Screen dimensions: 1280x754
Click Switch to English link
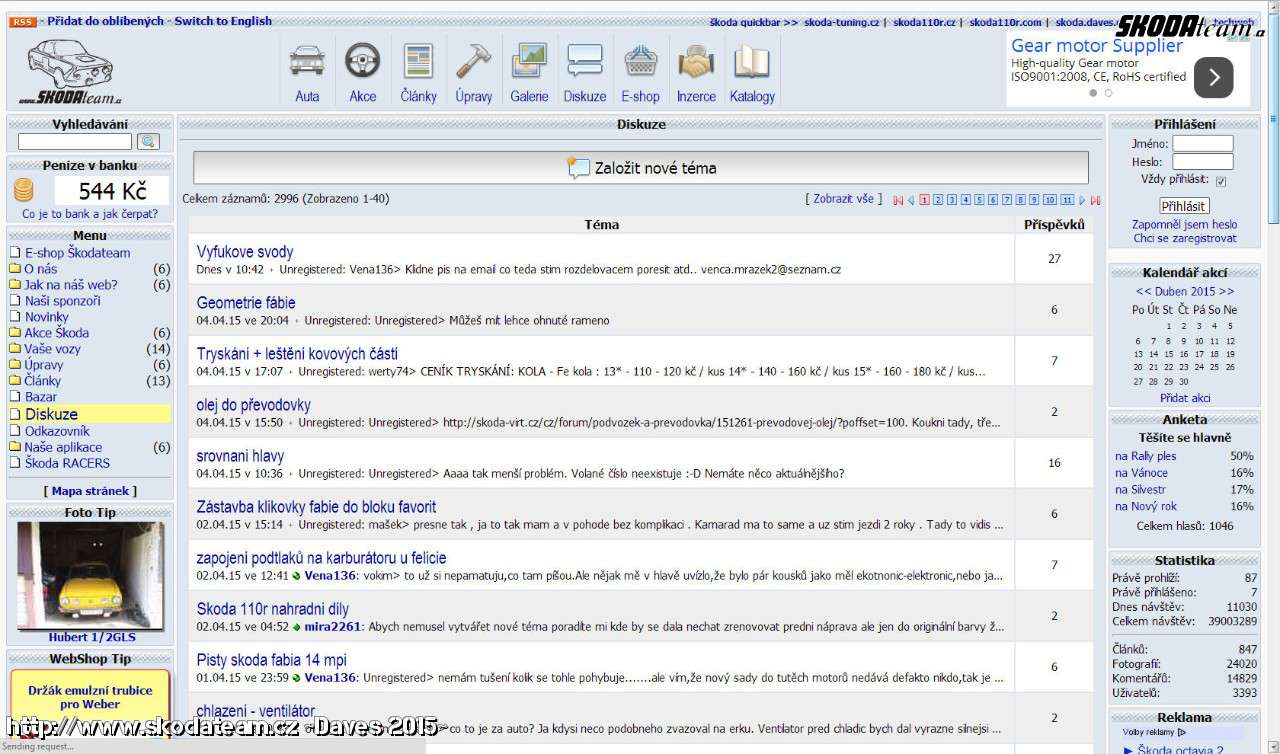pyautogui.click(x=223, y=21)
